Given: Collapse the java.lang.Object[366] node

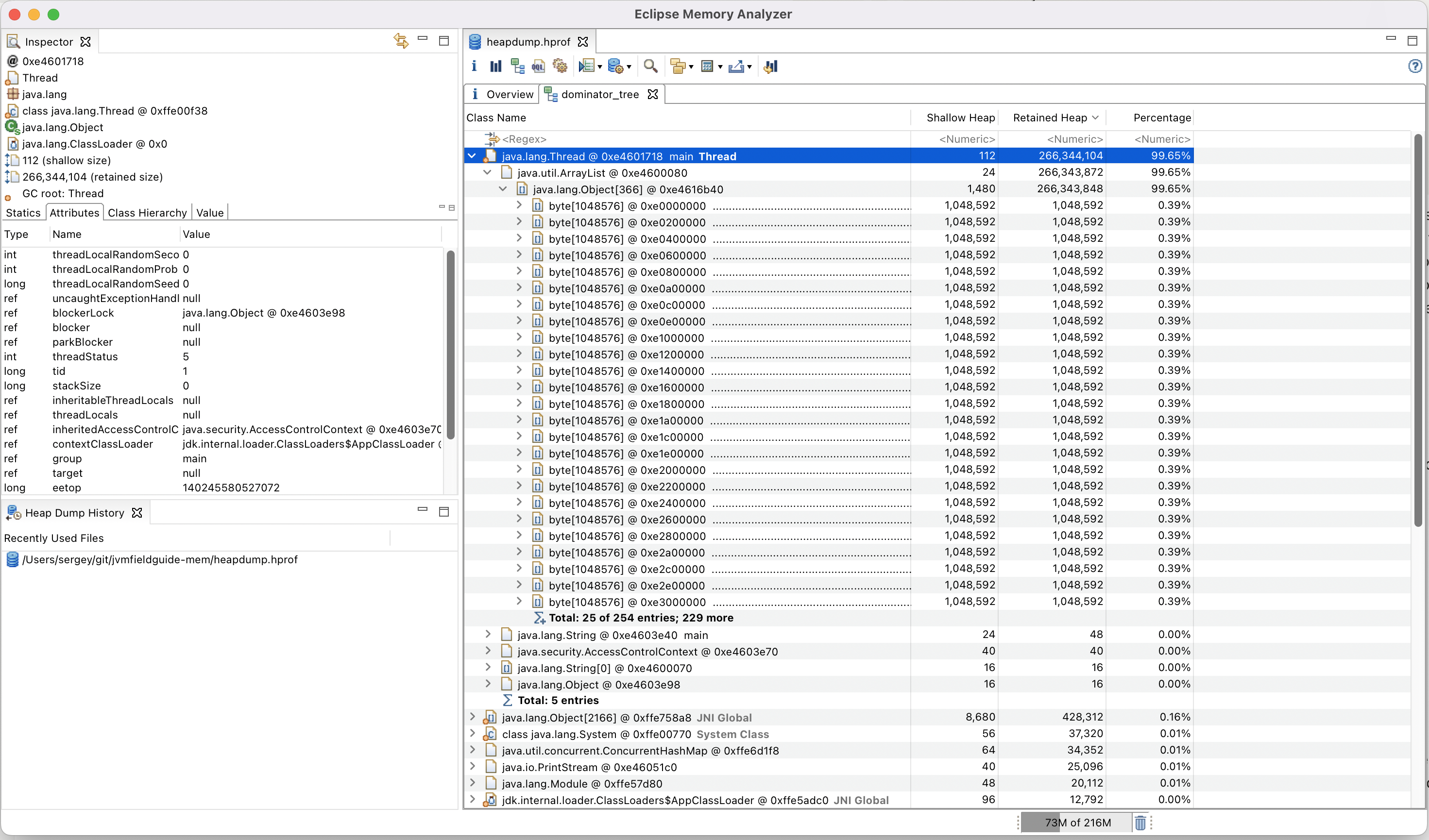Looking at the screenshot, I should click(503, 189).
